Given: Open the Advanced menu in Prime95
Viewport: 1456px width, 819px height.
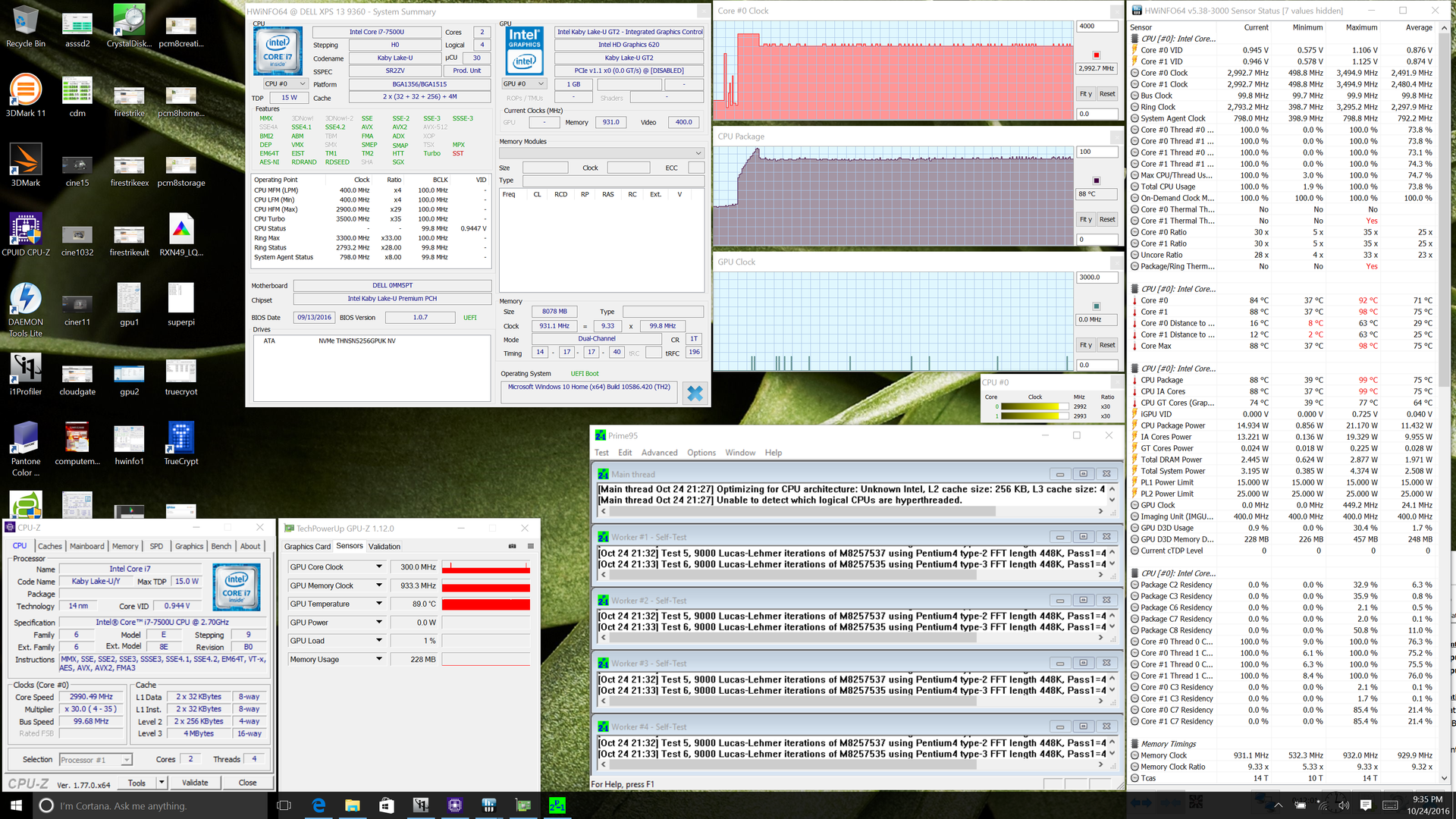Looking at the screenshot, I should 659,453.
